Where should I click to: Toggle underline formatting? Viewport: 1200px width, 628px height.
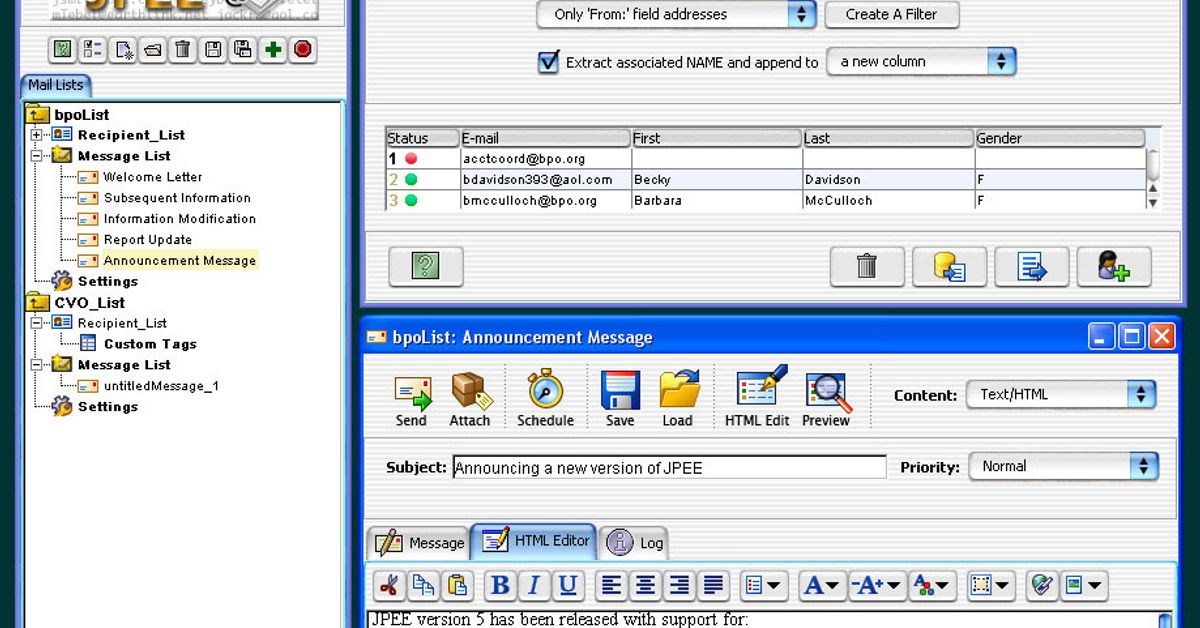tap(568, 585)
